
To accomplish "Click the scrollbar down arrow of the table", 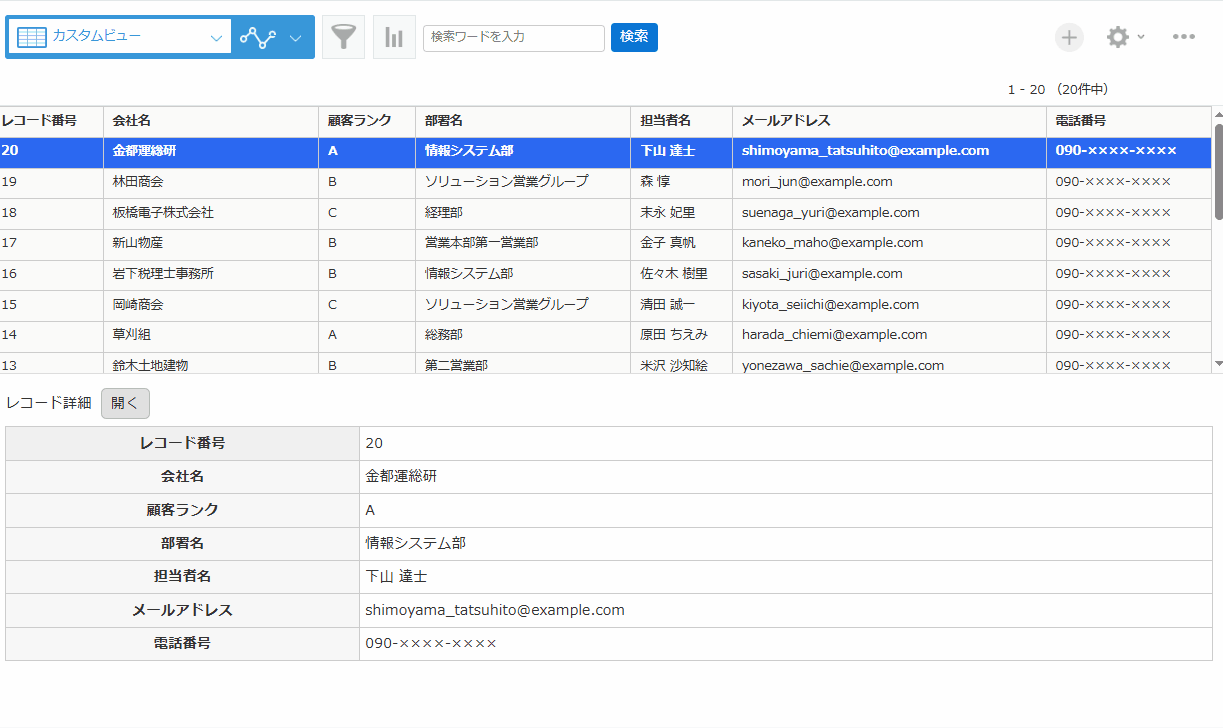I will point(1218,364).
